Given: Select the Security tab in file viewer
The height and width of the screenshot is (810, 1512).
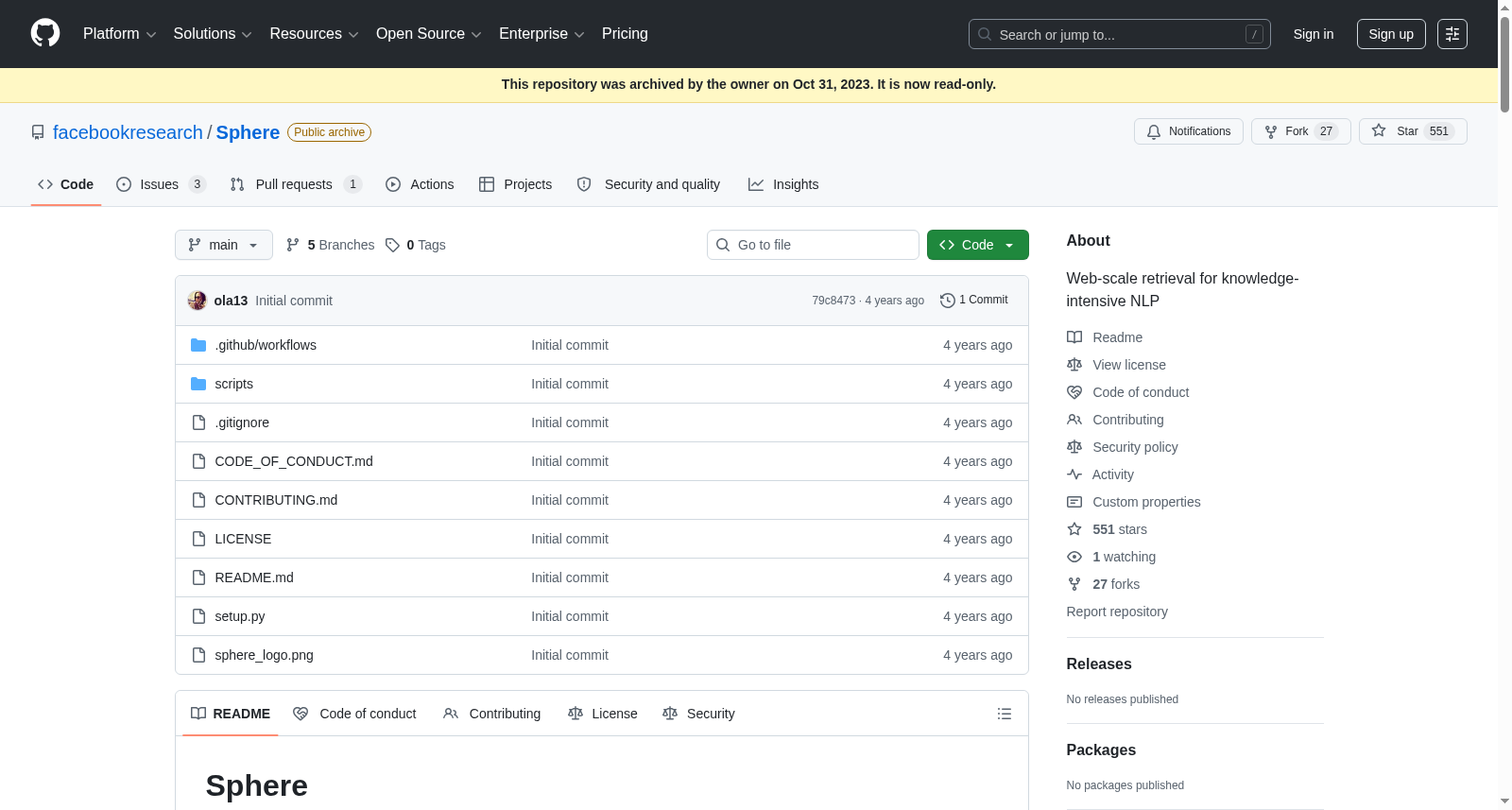Looking at the screenshot, I should point(698,714).
